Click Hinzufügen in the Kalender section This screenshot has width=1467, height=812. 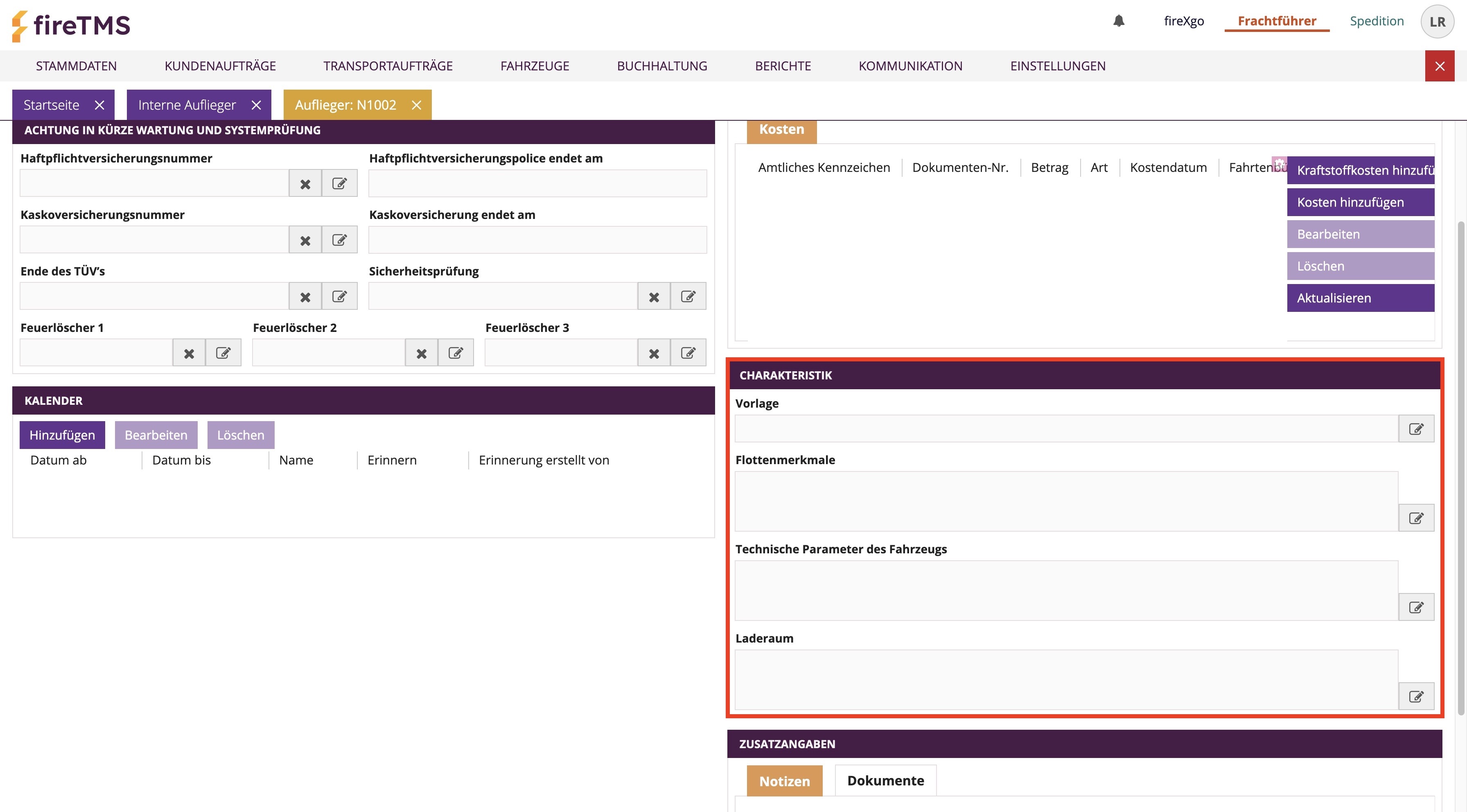point(62,435)
